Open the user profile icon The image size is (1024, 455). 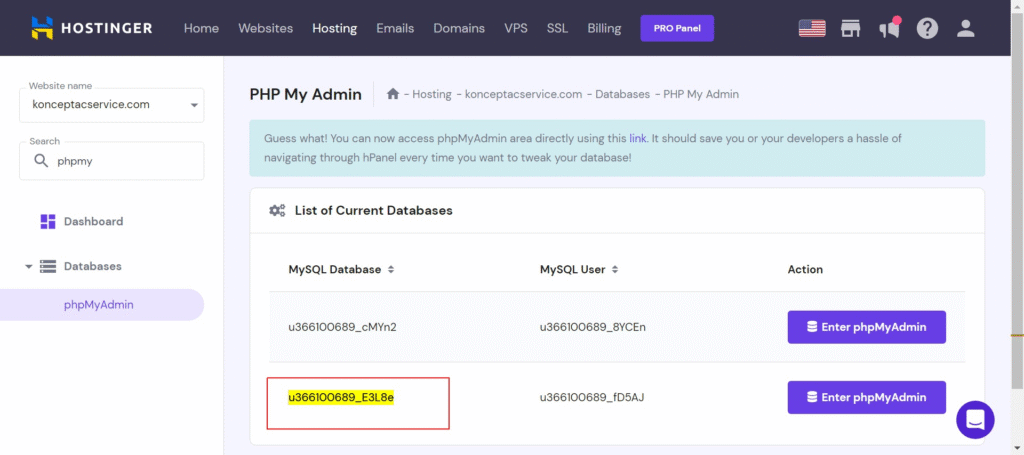pos(965,28)
